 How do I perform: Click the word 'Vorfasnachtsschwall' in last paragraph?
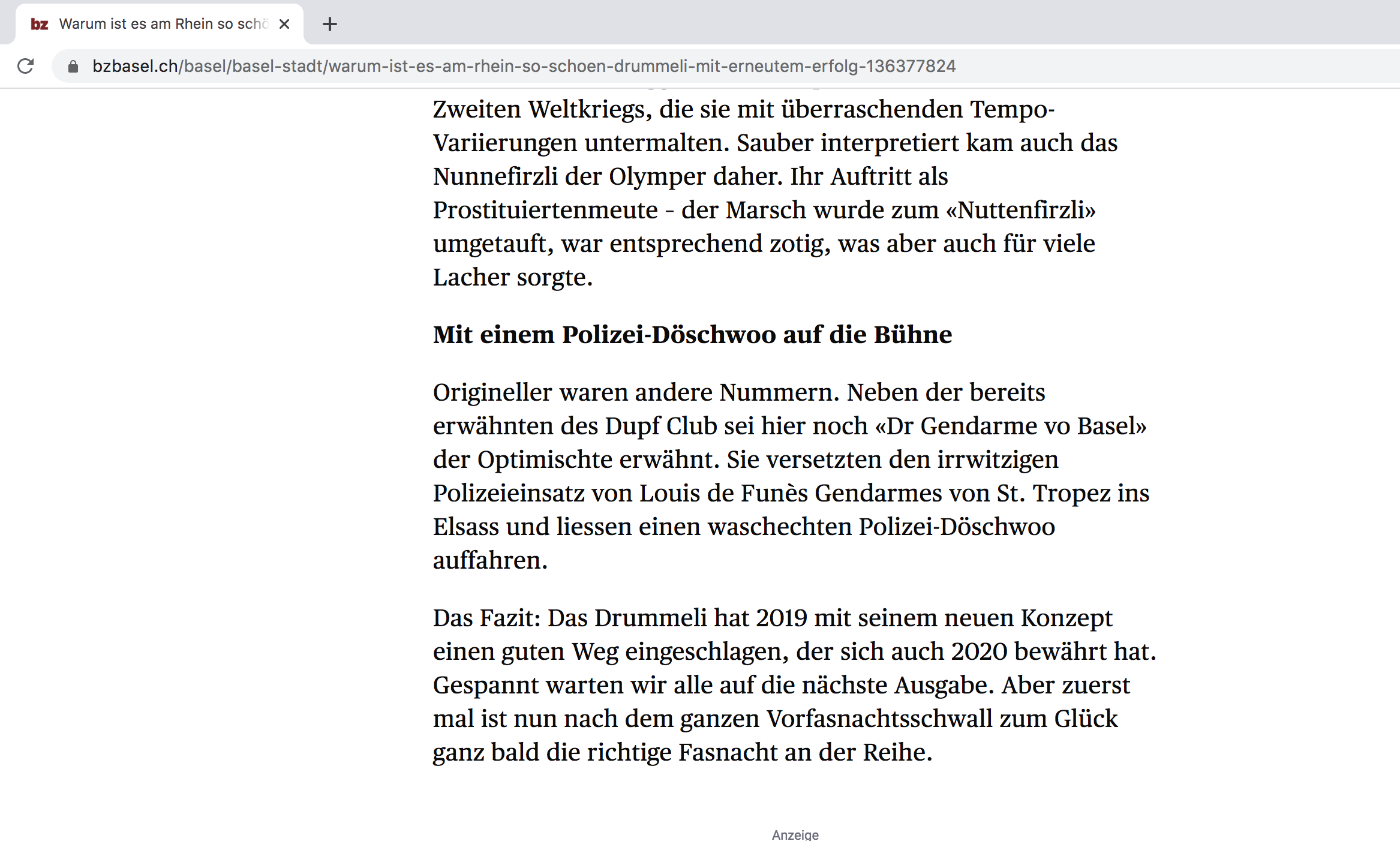tap(879, 719)
